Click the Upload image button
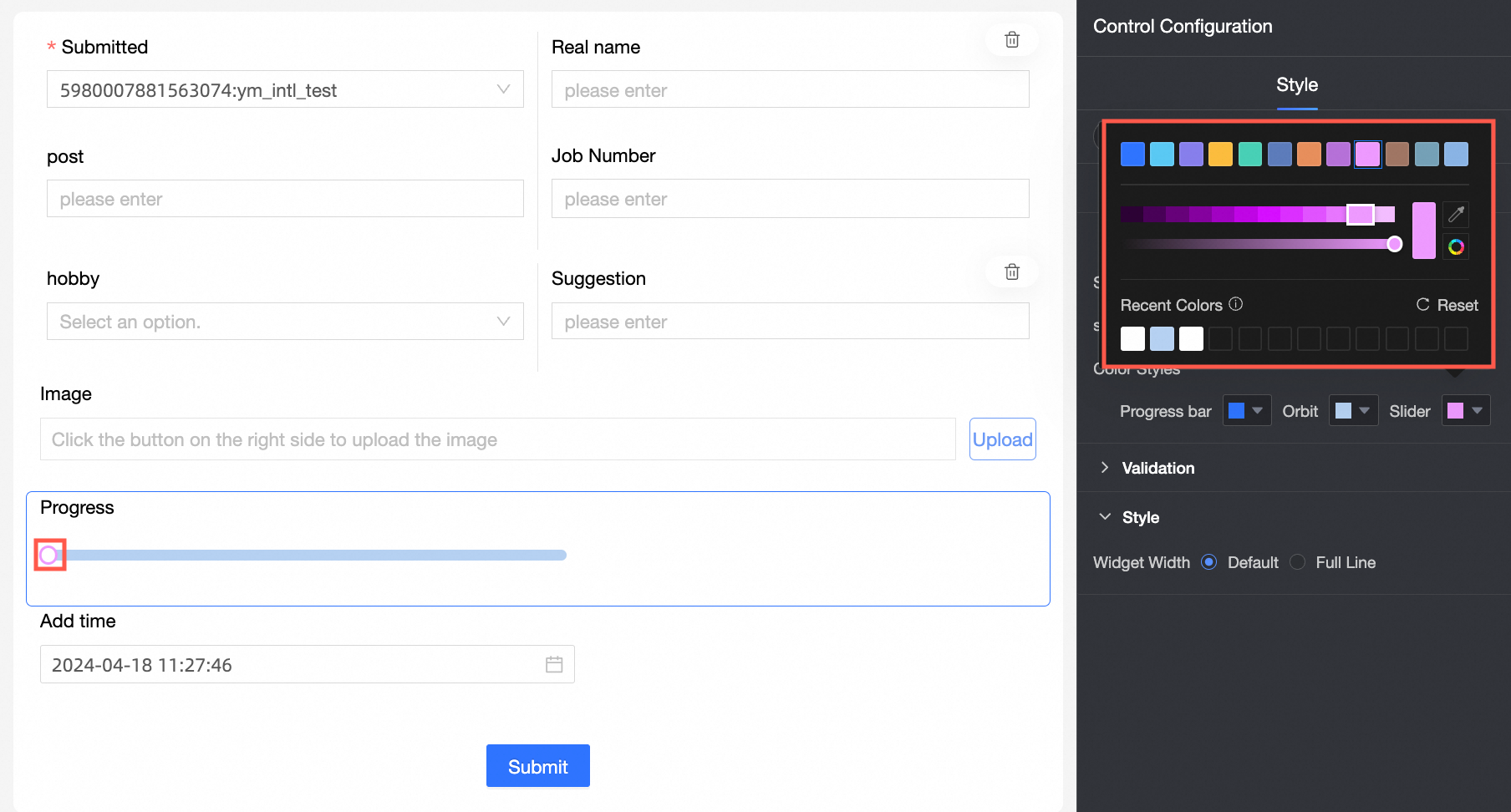Viewport: 1511px width, 812px height. coord(1002,439)
